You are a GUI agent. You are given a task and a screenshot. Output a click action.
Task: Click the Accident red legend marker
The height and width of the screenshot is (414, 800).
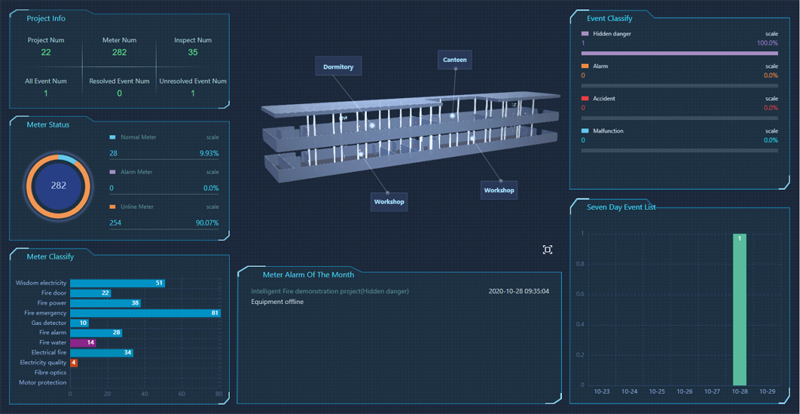tap(585, 98)
